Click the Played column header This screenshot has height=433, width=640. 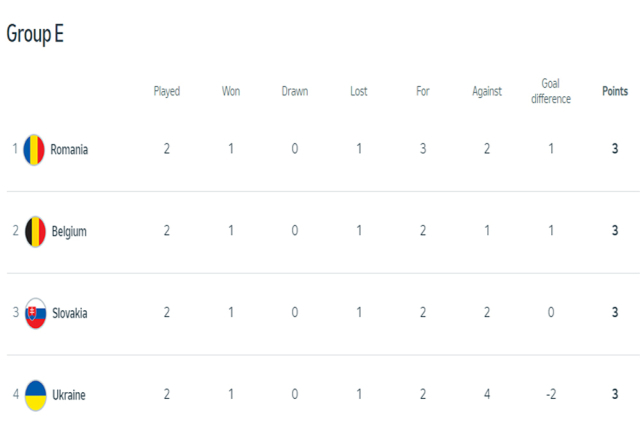[167, 91]
